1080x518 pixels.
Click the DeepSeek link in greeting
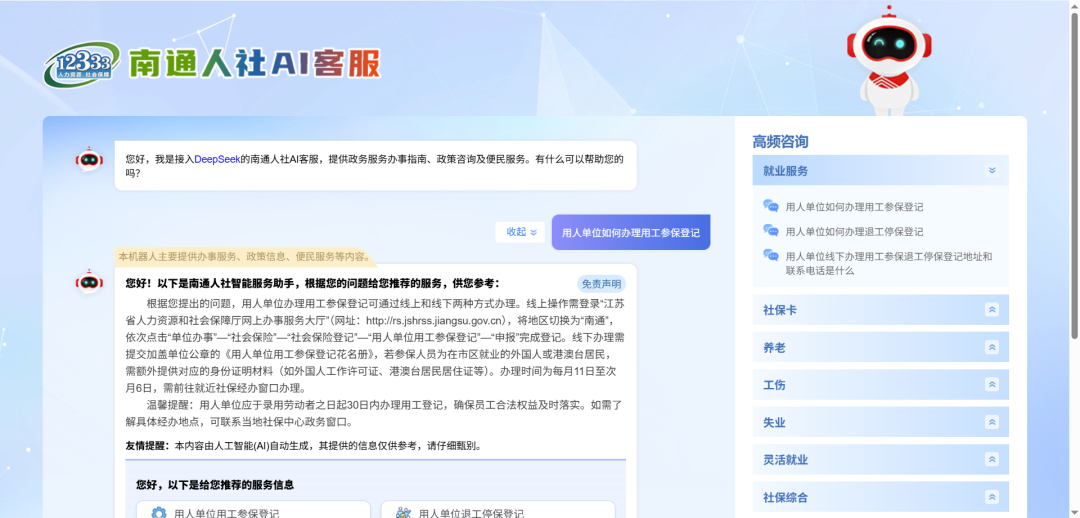coord(217,159)
